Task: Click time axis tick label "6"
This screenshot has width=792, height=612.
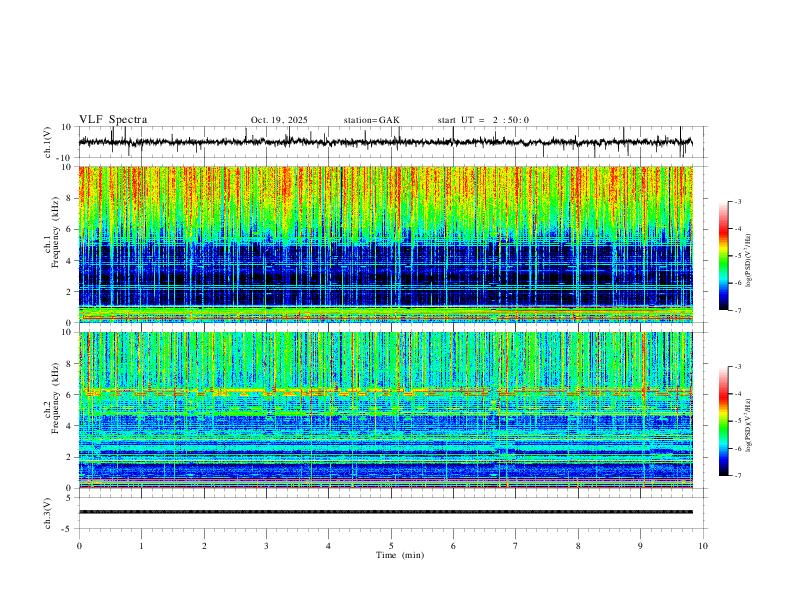Action: 453,546
